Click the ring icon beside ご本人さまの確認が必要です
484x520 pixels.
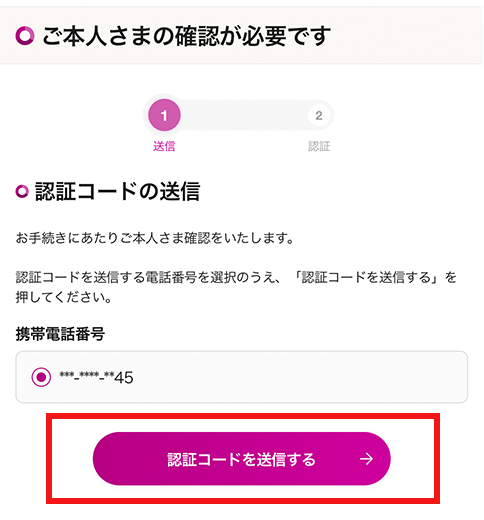[25, 36]
